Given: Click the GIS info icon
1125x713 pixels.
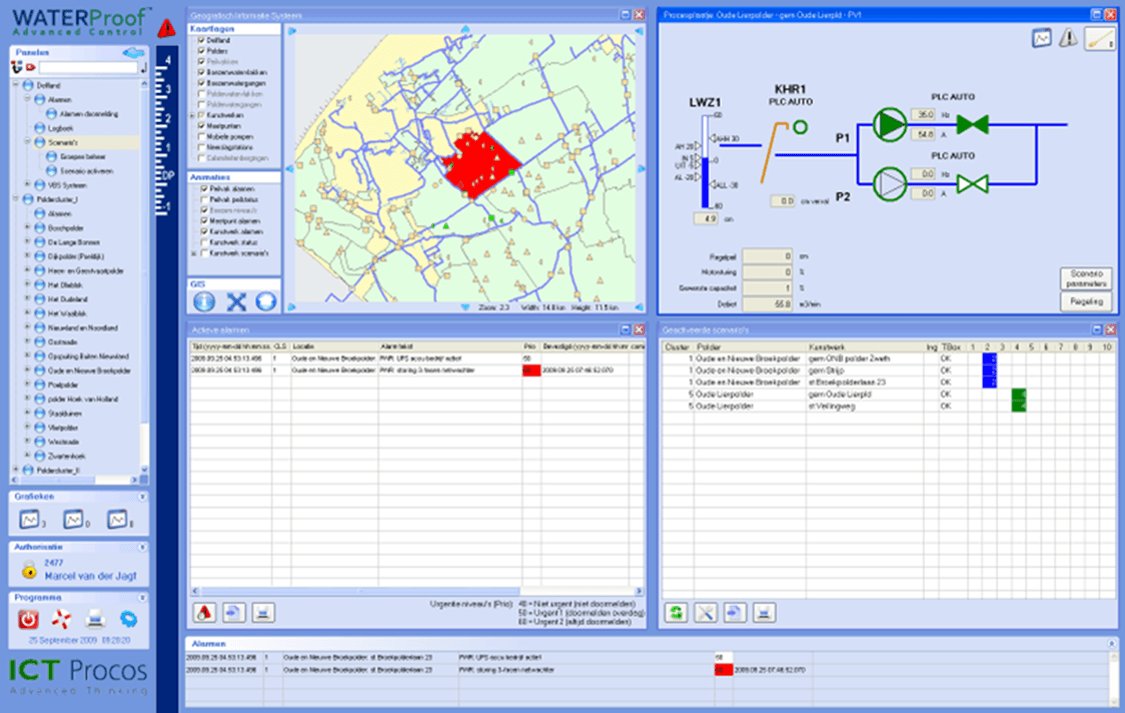Looking at the screenshot, I should 204,301.
